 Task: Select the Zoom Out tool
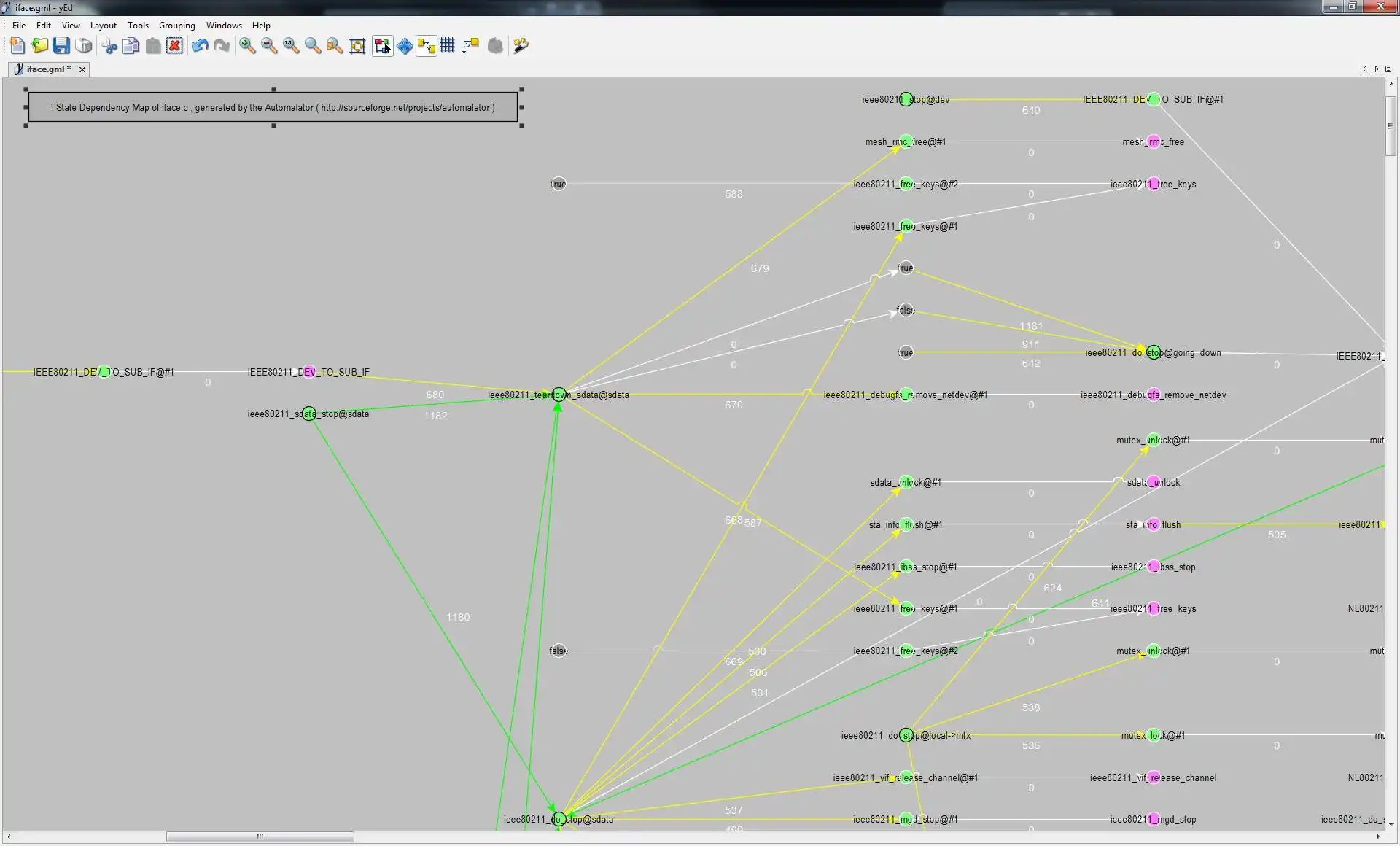268,45
